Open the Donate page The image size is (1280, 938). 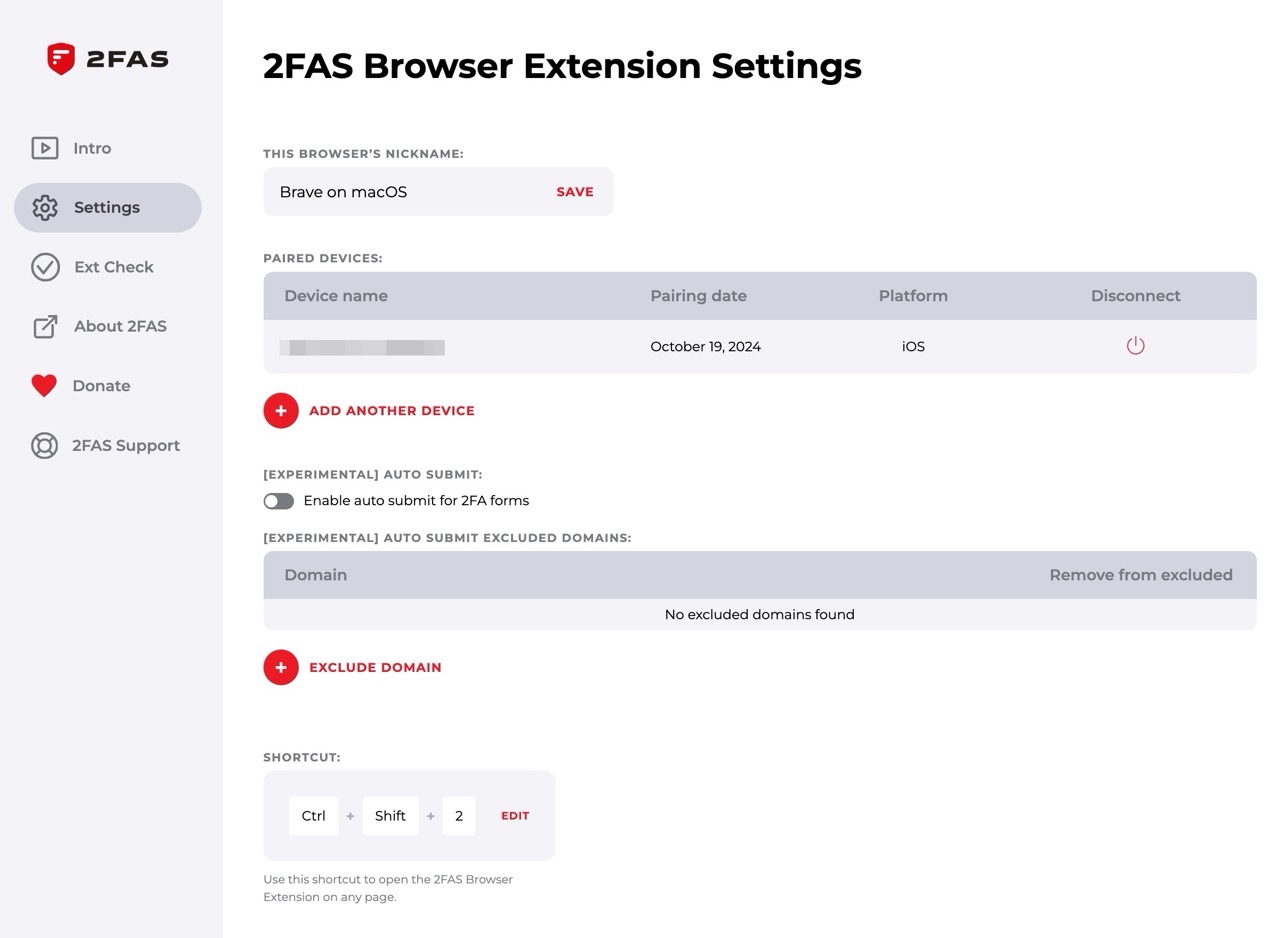pyautogui.click(x=101, y=386)
